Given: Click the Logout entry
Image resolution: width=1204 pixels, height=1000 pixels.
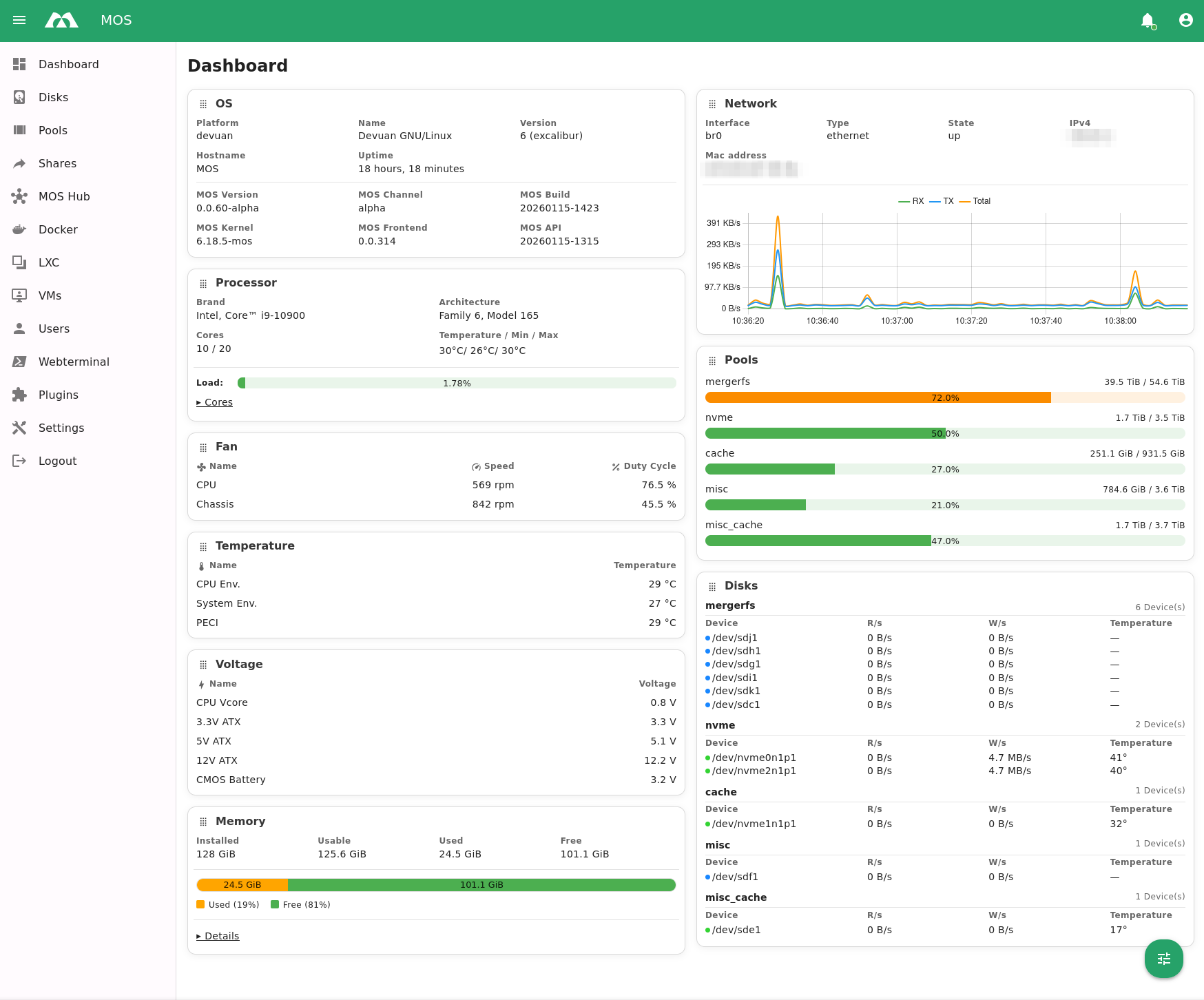Looking at the screenshot, I should click(57, 461).
